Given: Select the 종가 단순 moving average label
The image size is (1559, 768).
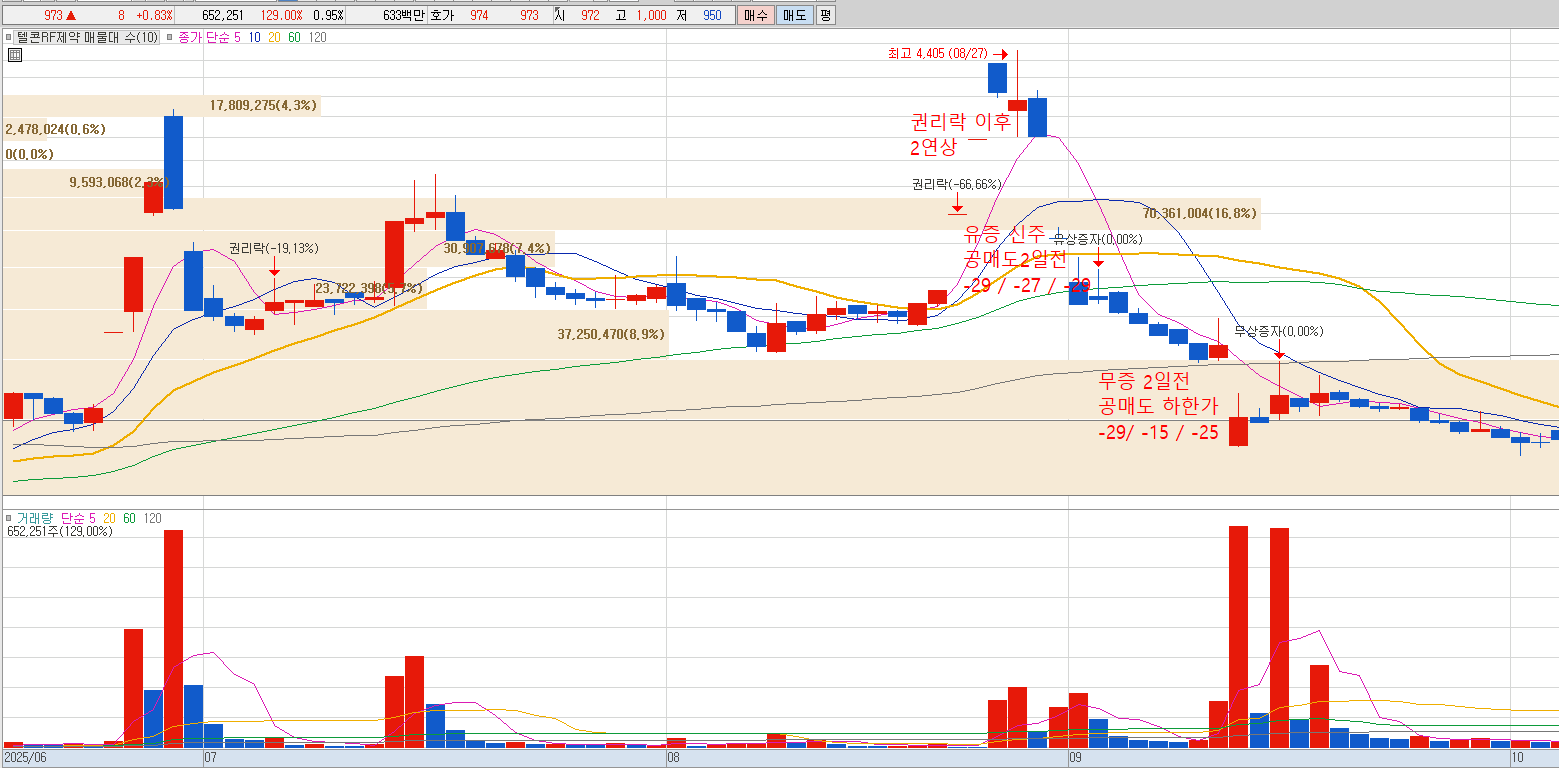Looking at the screenshot, I should 203,38.
